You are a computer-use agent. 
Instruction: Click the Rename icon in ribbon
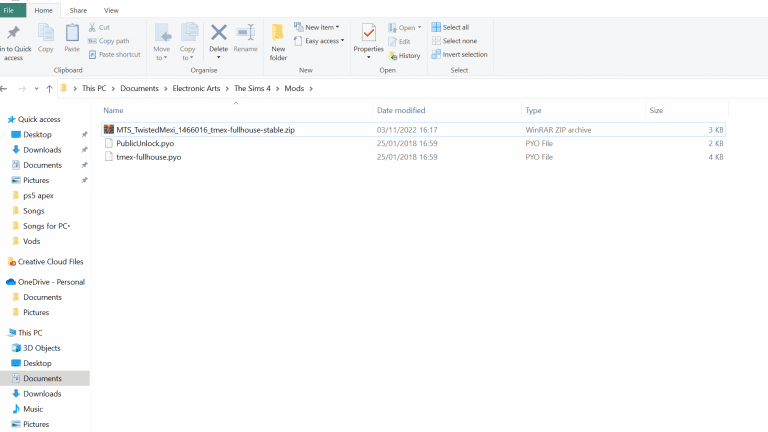coord(245,38)
